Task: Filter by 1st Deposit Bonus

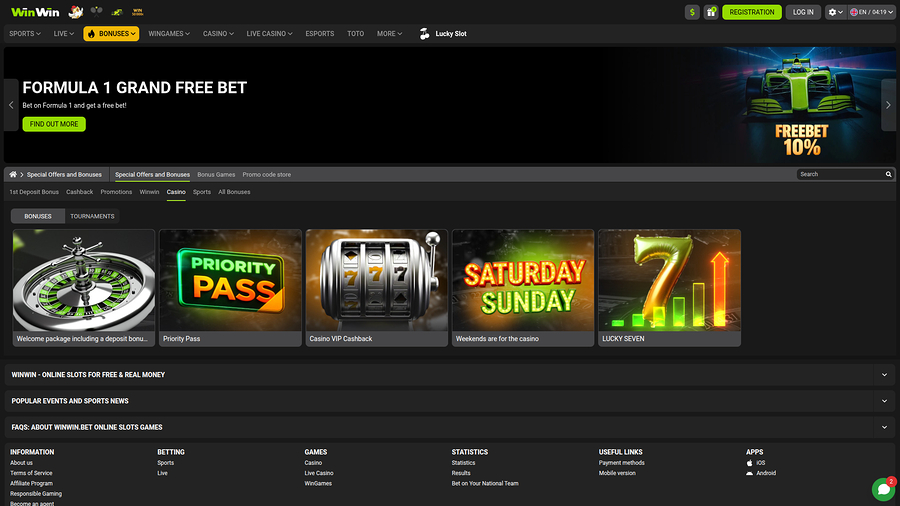Action: 34,192
